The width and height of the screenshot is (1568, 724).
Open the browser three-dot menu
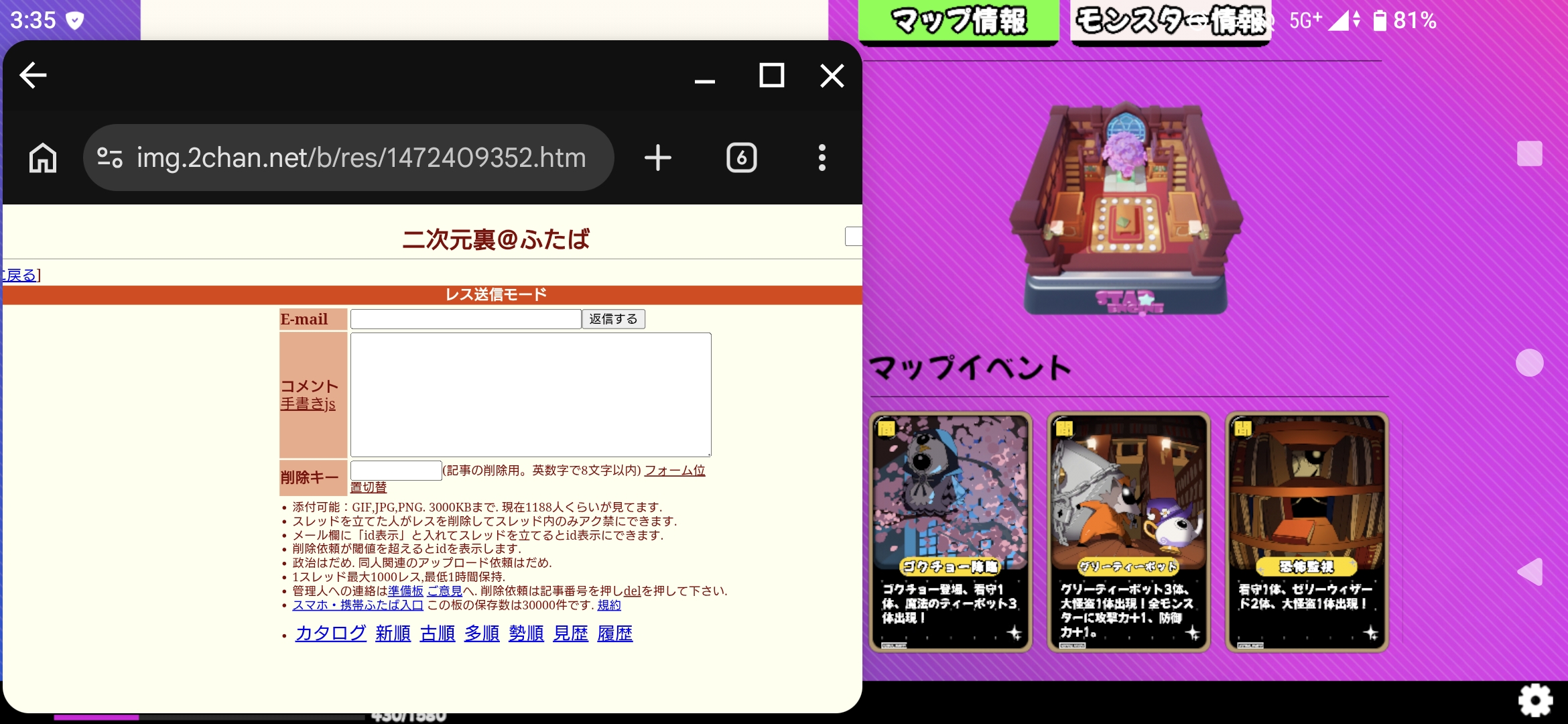point(822,158)
